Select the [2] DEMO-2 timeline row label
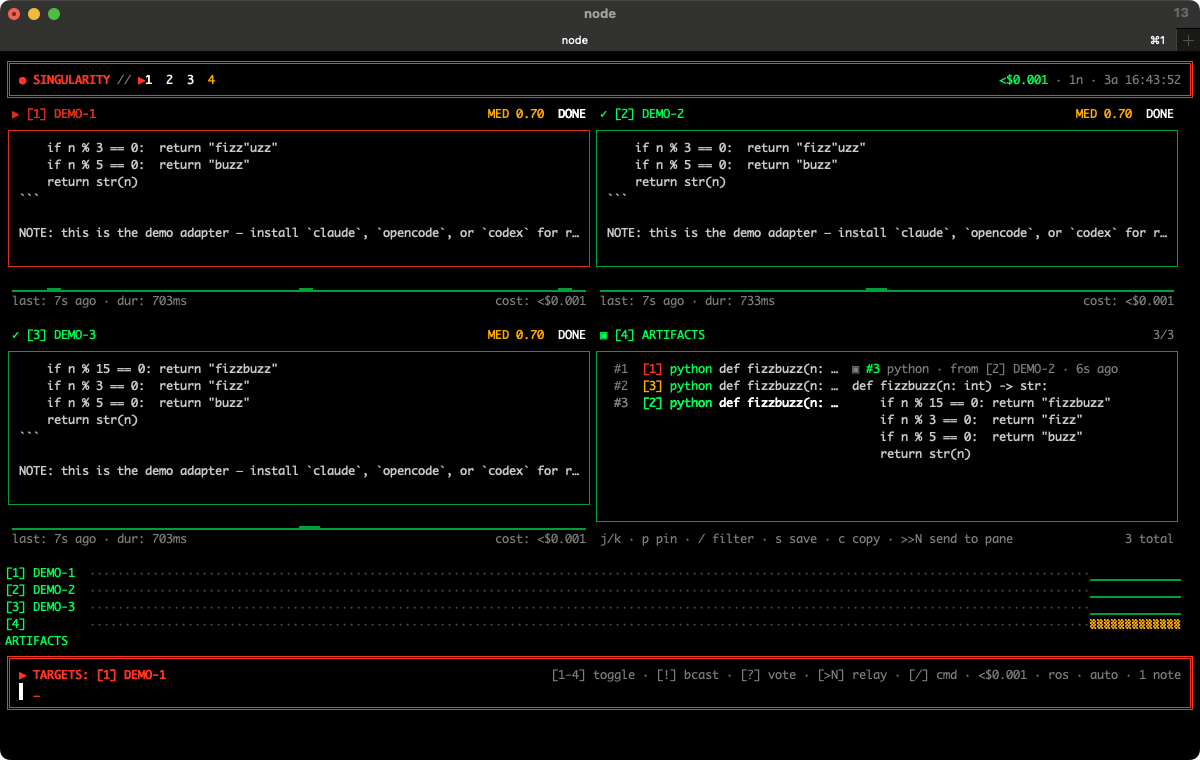Viewport: 1200px width, 760px height. click(40, 590)
